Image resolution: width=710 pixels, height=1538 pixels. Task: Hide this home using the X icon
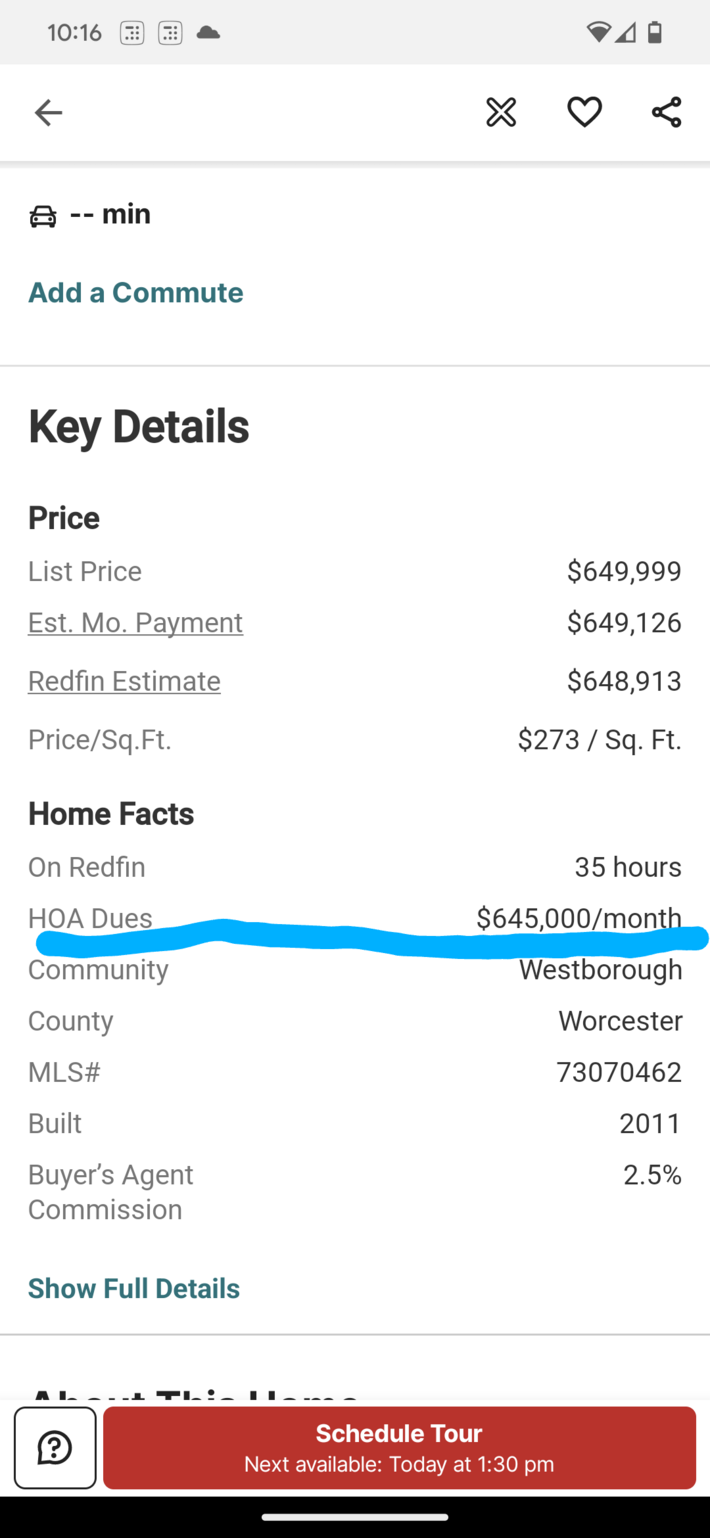(x=500, y=112)
